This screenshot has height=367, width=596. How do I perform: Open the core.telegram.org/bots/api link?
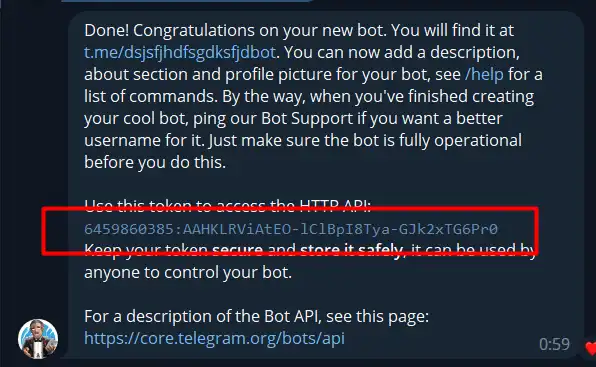coord(214,338)
